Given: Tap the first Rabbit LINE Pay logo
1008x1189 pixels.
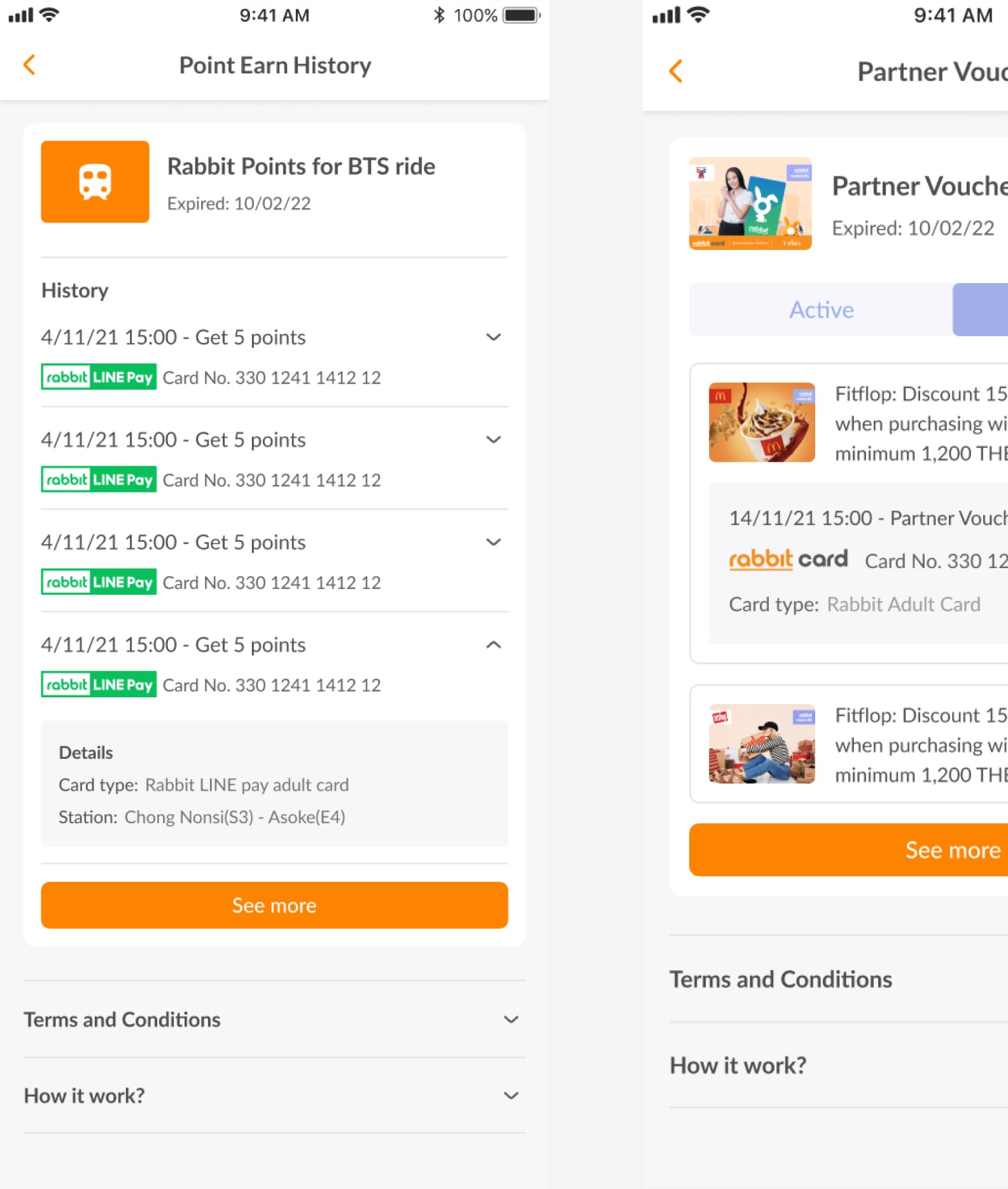Looking at the screenshot, I should [x=99, y=377].
